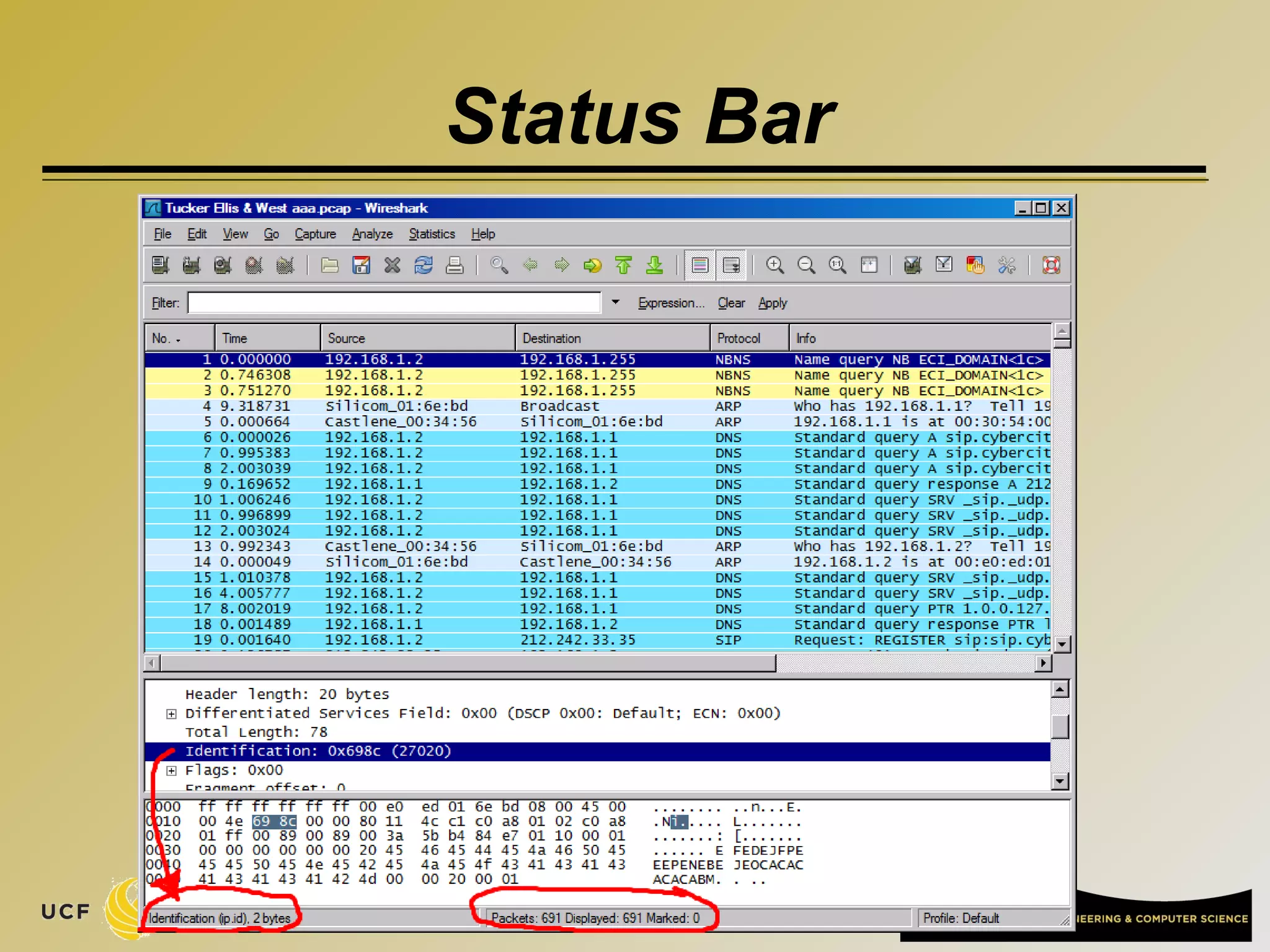The height and width of the screenshot is (952, 1270).
Task: Sort by the Protocol column header
Action: [750, 338]
